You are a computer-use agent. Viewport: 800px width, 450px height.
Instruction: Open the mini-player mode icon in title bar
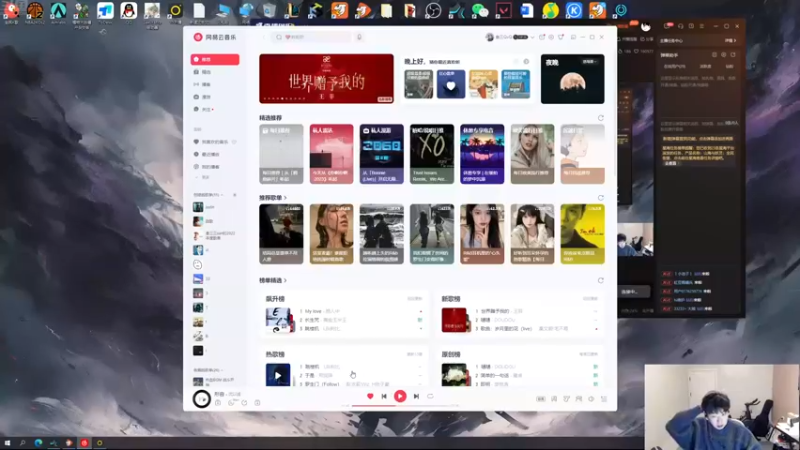pyautogui.click(x=573, y=37)
